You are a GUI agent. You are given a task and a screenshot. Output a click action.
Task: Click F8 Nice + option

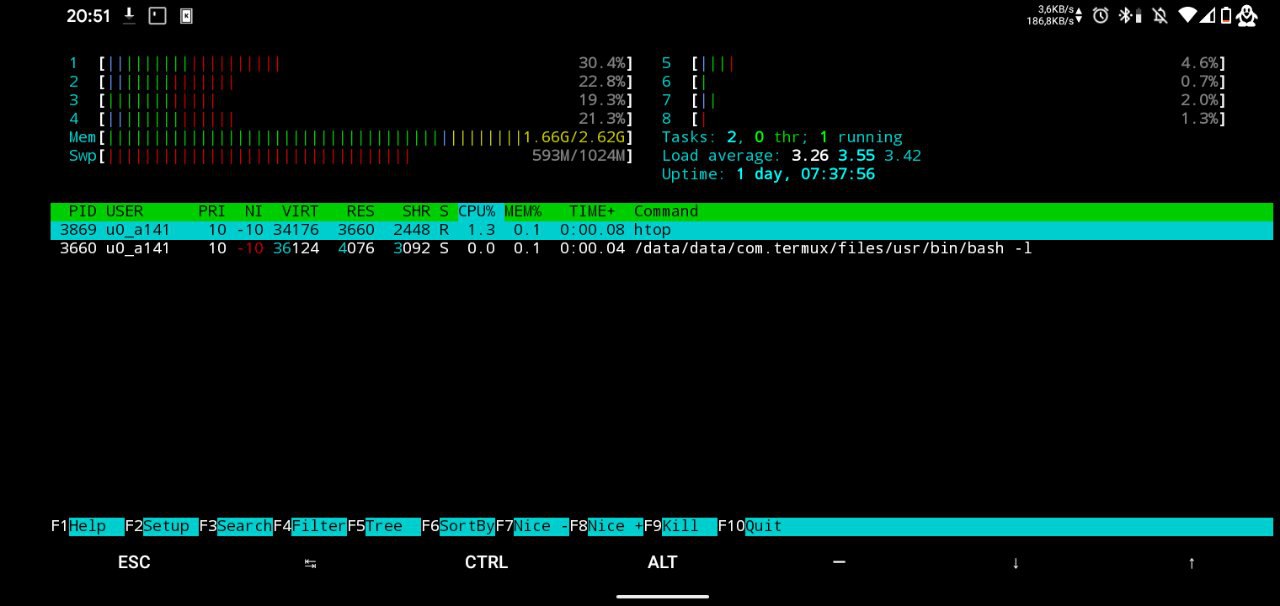point(605,526)
